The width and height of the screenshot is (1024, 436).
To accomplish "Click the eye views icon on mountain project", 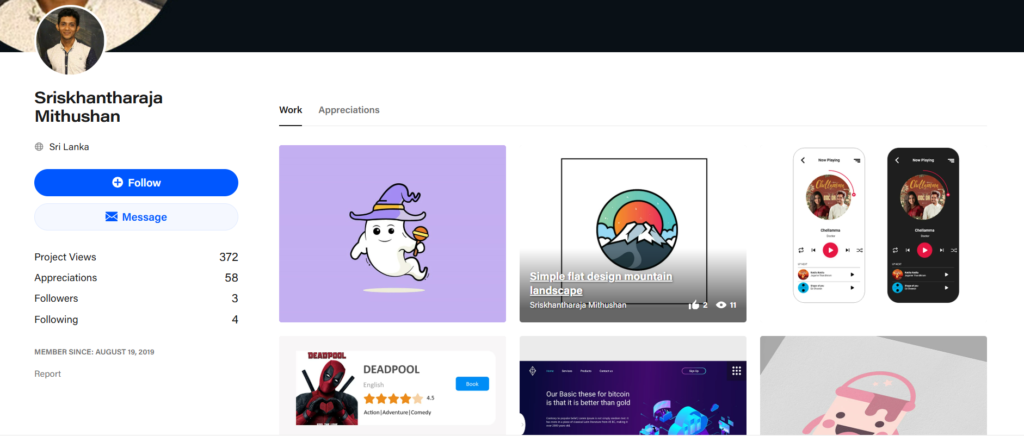I will (721, 305).
